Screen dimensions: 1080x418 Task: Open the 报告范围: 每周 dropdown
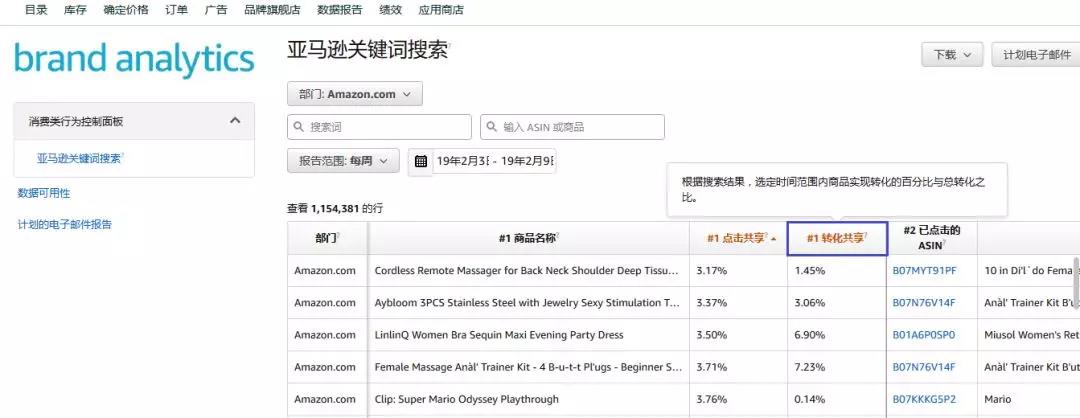(343, 160)
